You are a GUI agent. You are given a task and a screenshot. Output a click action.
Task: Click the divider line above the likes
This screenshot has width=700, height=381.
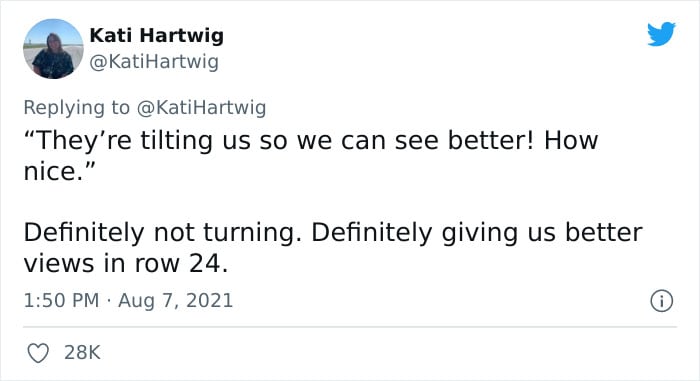(350, 327)
